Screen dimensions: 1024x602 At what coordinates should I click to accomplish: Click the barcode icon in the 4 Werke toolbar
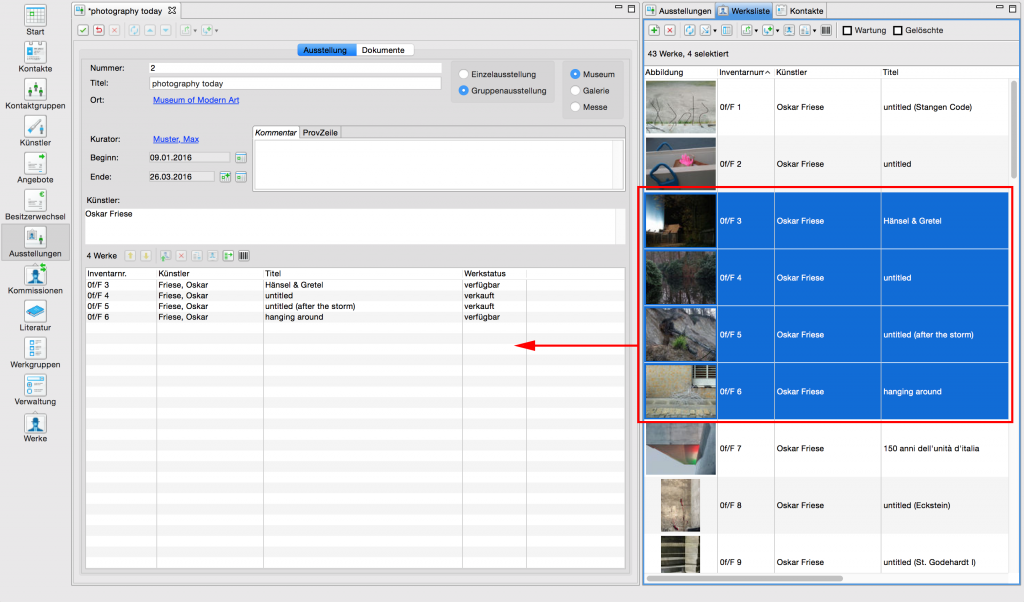[244, 256]
